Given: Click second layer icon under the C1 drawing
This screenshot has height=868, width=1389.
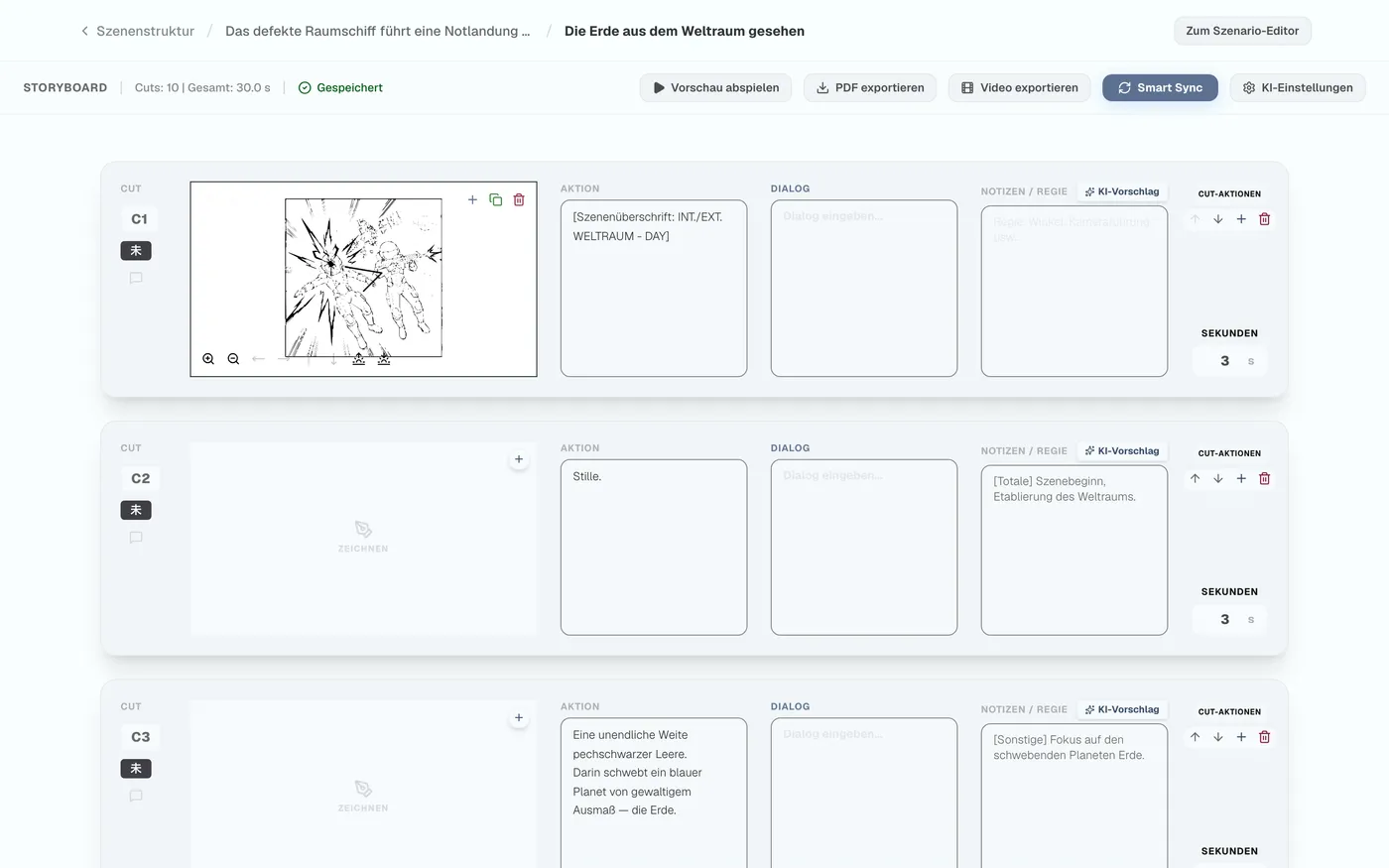Looking at the screenshot, I should 384,359.
